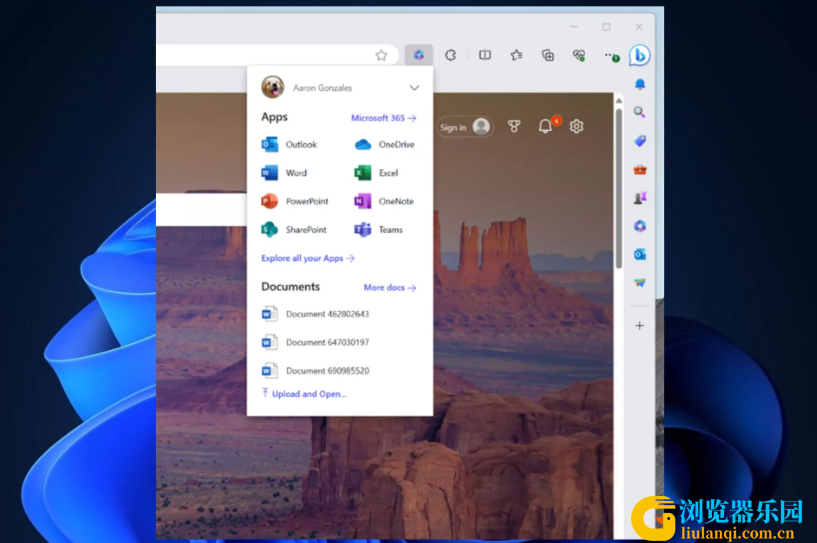Launch PowerPoint from Apps list
Screen dimensions: 817x543
click(x=295, y=201)
